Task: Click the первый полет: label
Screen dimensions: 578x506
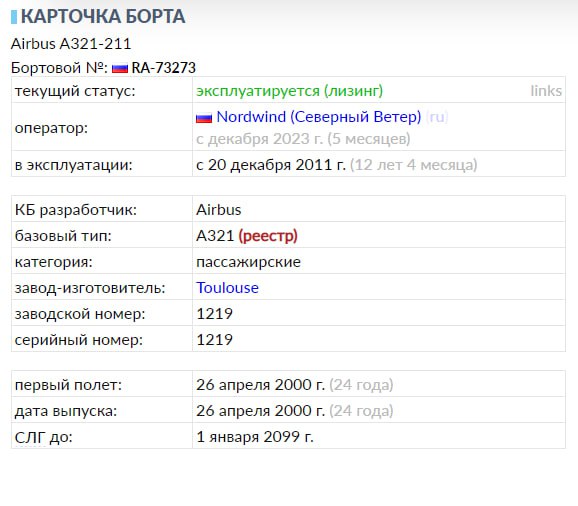Action: click(68, 385)
